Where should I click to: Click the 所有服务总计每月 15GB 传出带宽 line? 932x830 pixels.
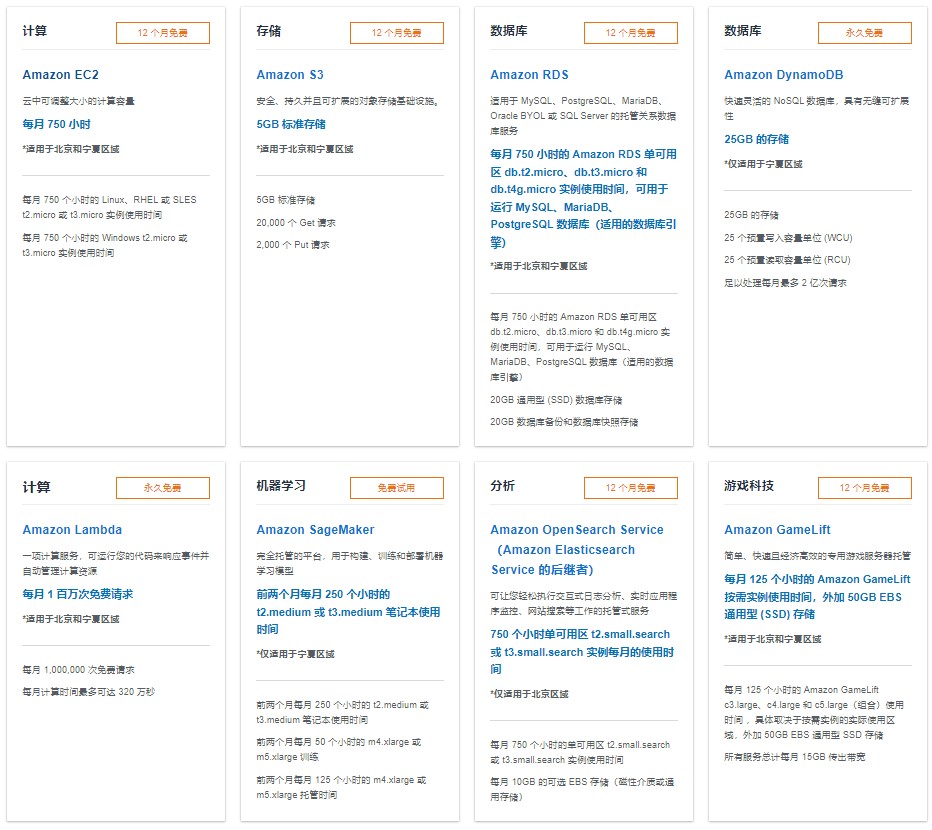coord(795,757)
